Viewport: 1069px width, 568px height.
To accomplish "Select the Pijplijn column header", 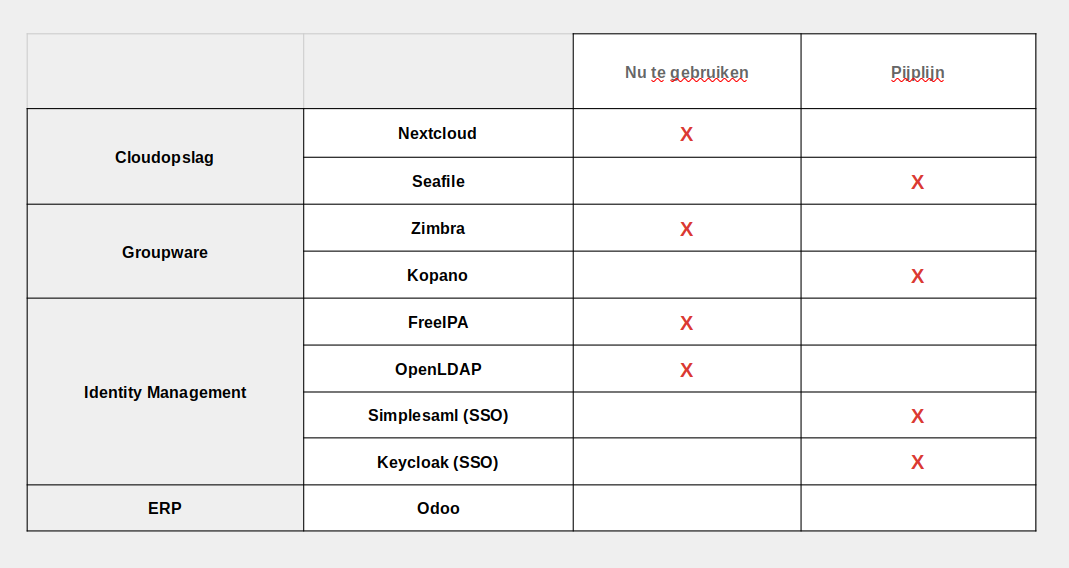I will pyautogui.click(x=917, y=72).
